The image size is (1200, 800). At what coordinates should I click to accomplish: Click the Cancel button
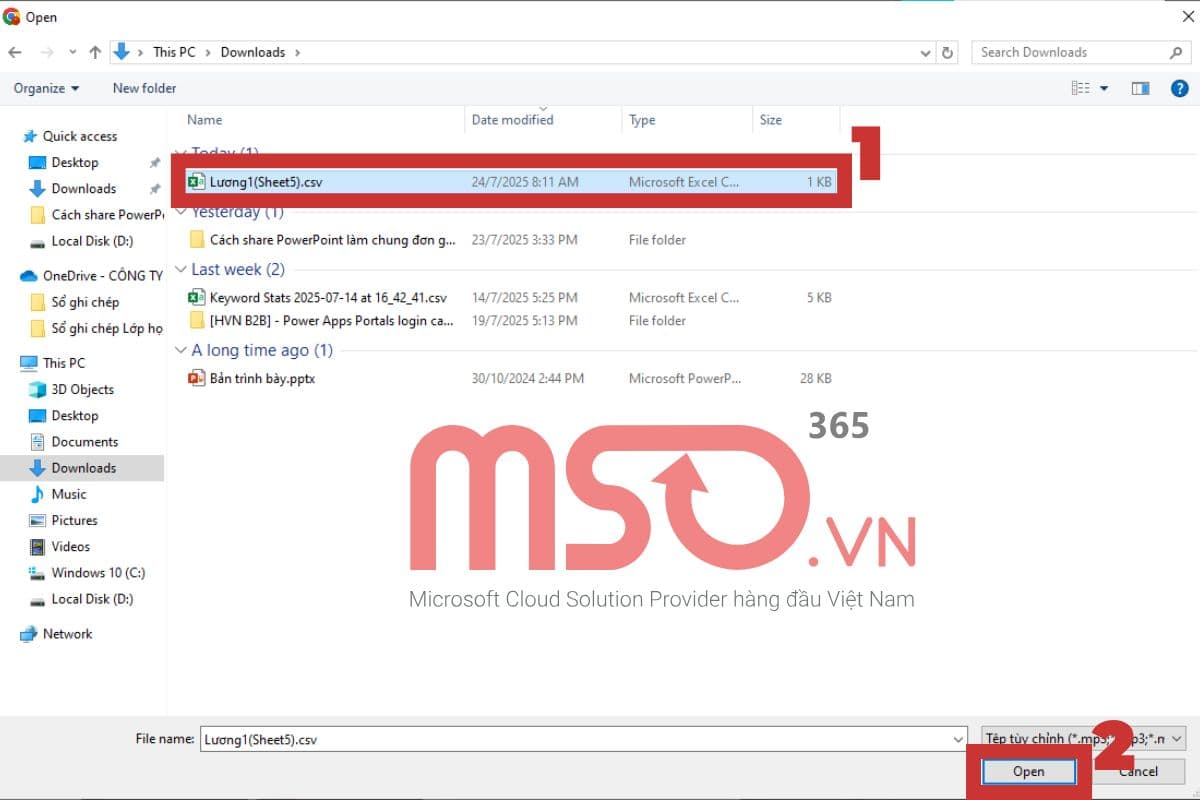coord(1138,771)
